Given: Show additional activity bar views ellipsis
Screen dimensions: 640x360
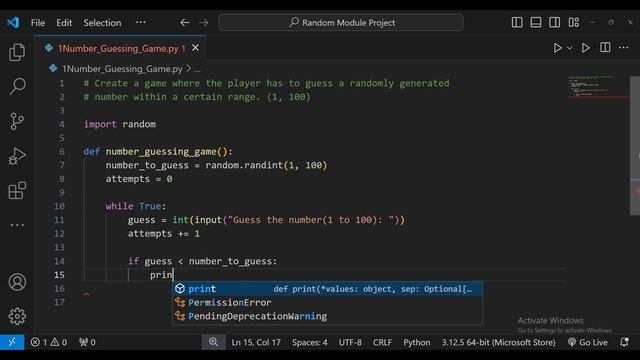Looking at the screenshot, I should (17, 225).
